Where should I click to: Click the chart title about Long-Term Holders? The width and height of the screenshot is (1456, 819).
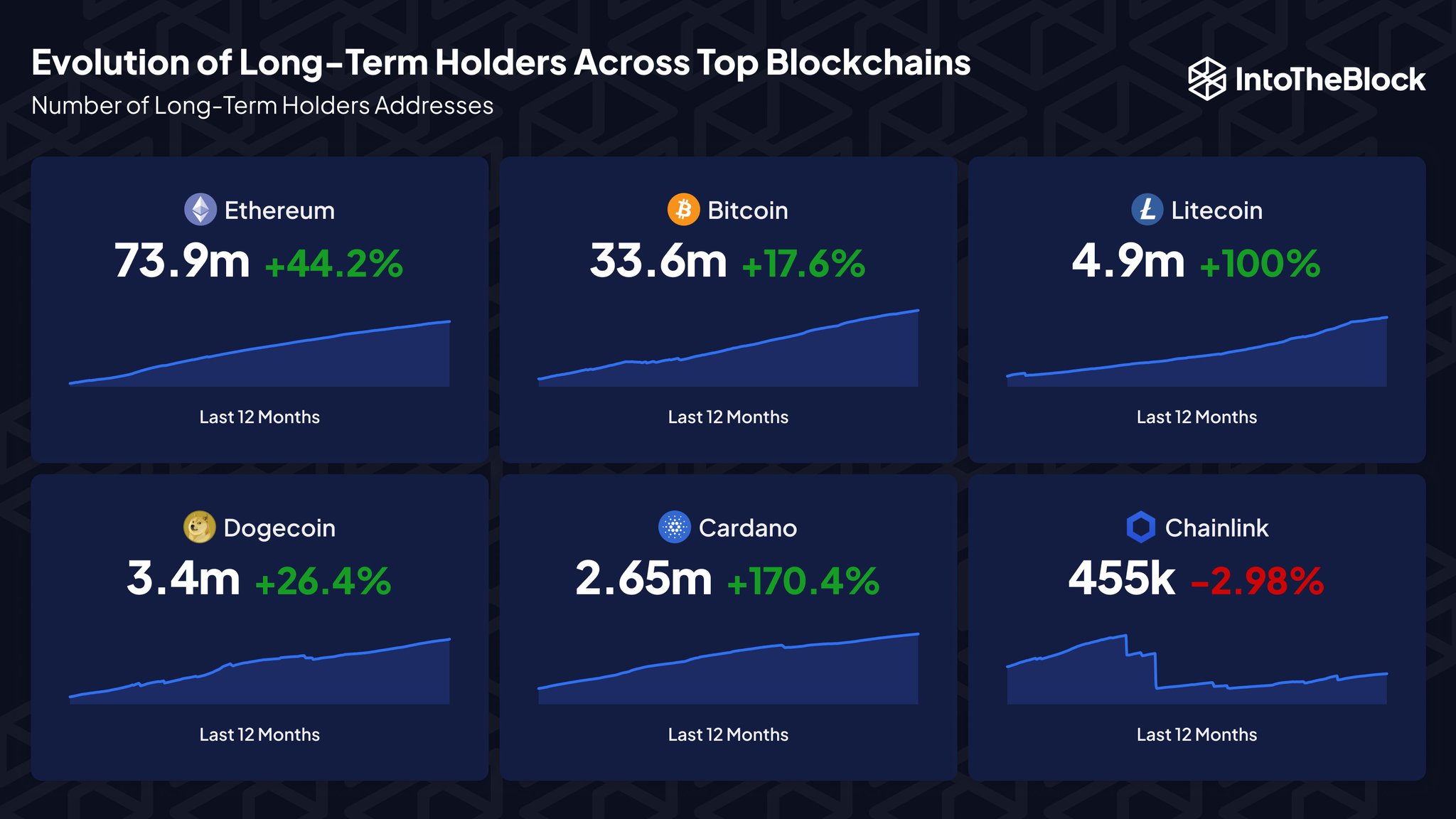click(500, 63)
